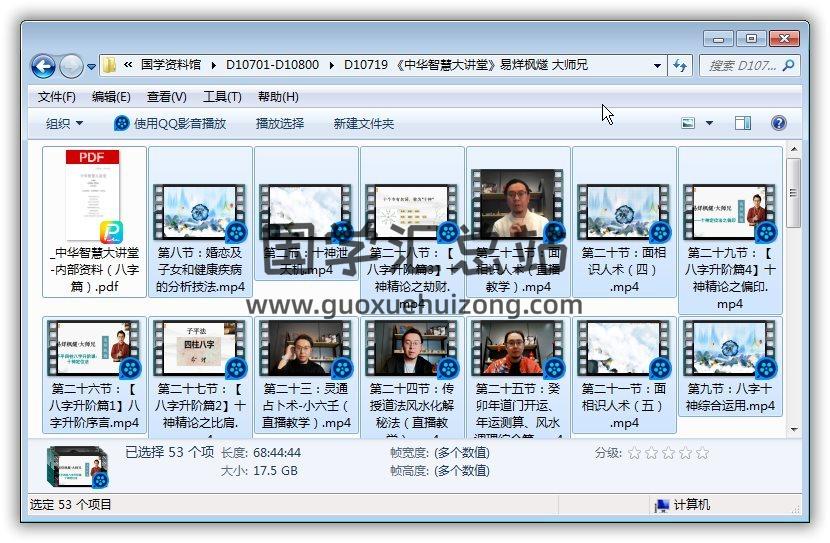The width and height of the screenshot is (830, 543).
Task: Open the PDF file 中华智慧大讲堂 内部资料
Action: pos(95,222)
